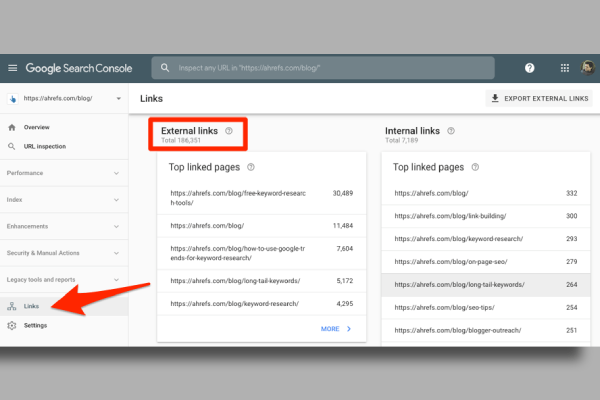Open help info next to Internal links
Screen dimensions: 600x400
pyautogui.click(x=451, y=131)
